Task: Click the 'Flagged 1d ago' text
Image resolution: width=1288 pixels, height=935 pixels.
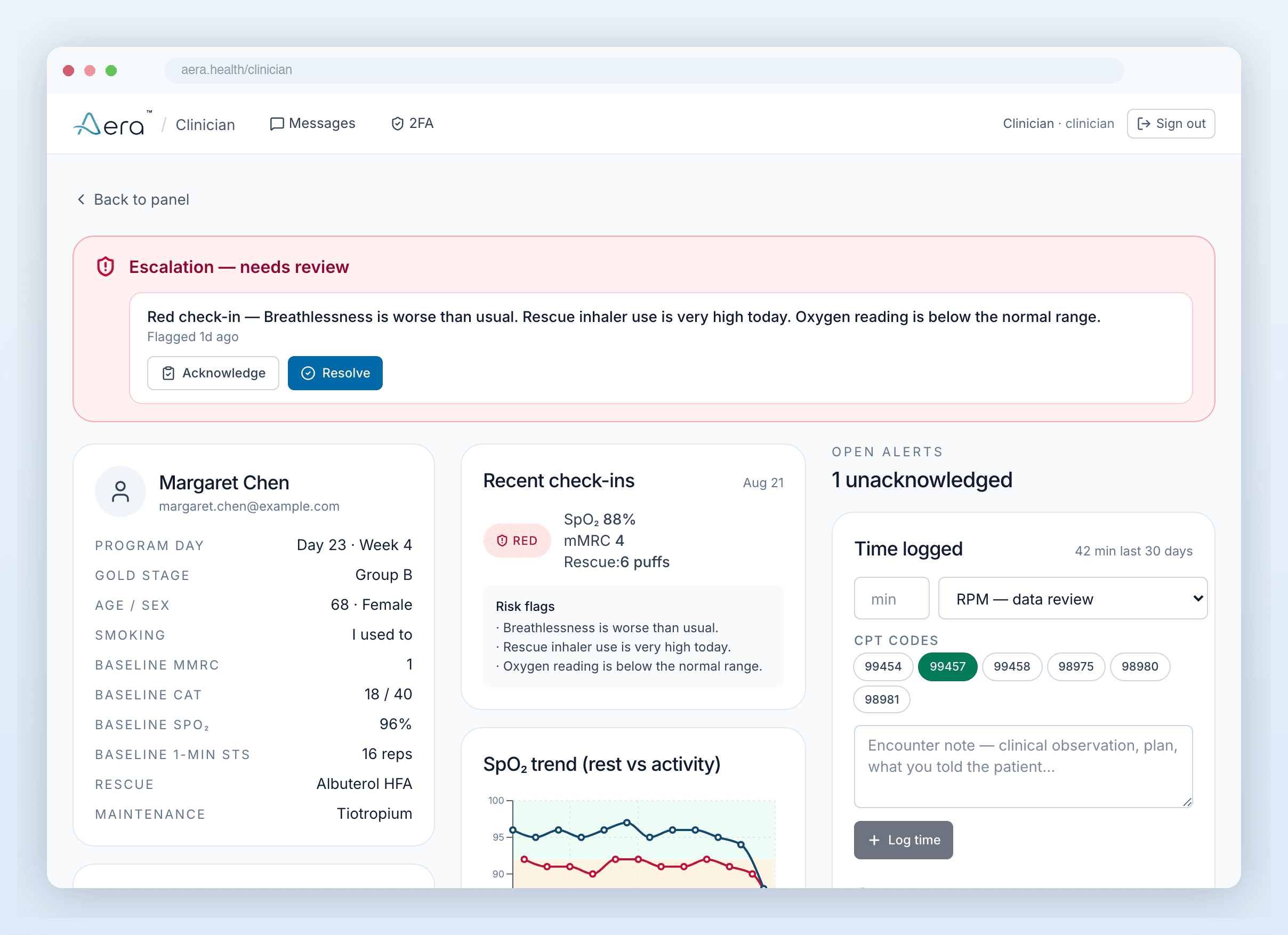Action: tap(193, 337)
